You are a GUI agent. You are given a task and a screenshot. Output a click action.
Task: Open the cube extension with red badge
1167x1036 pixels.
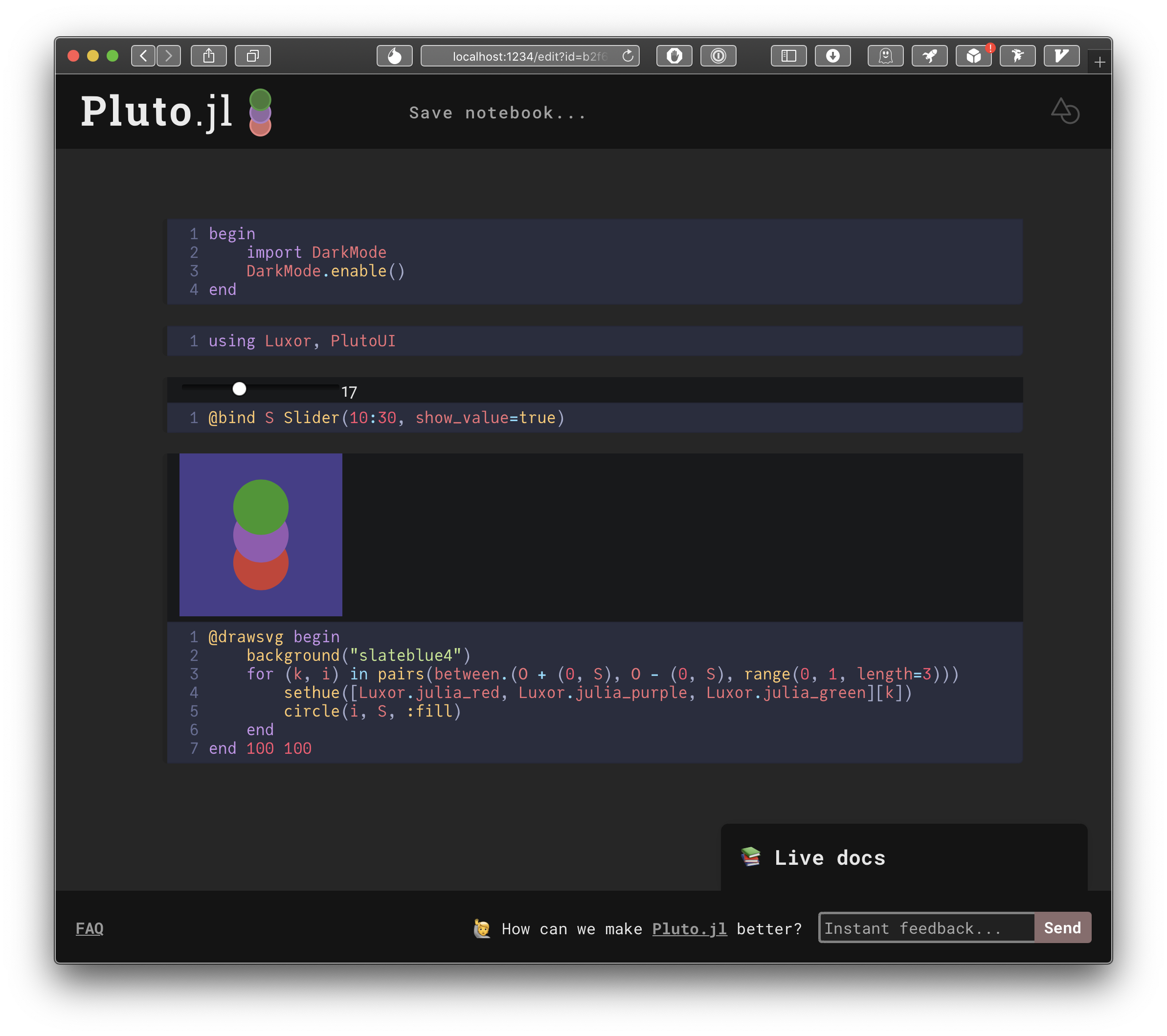tap(974, 56)
